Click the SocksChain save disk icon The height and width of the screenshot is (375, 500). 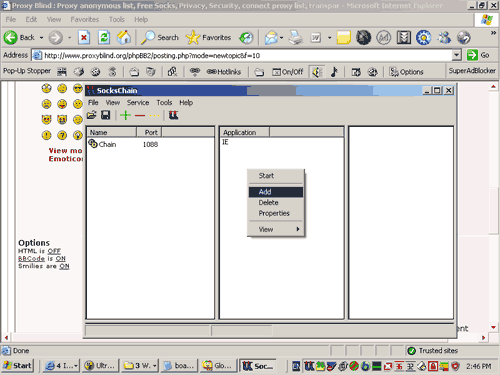coord(106,115)
